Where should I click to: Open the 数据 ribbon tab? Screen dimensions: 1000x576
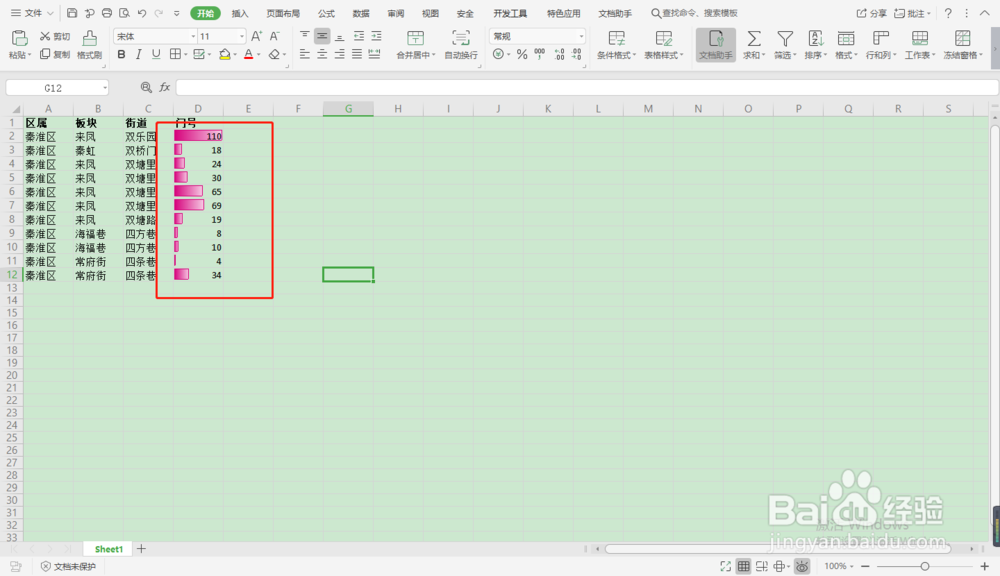tap(361, 14)
